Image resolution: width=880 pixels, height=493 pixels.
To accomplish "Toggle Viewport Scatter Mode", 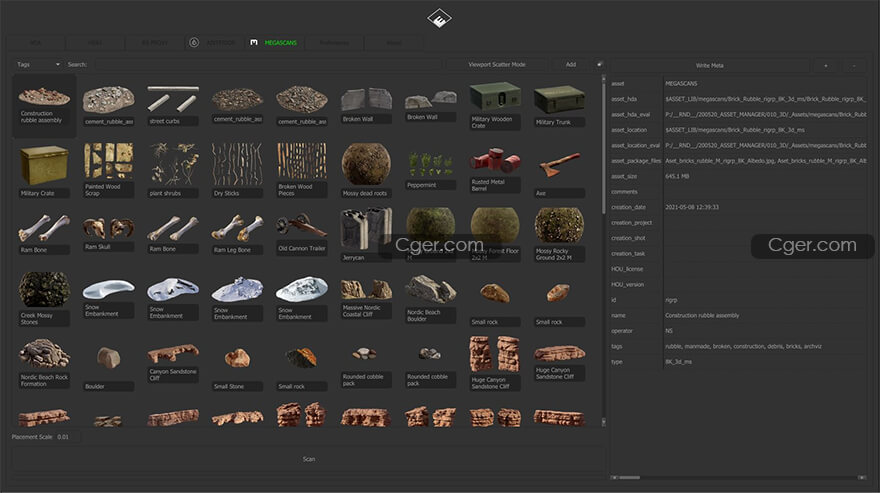I will point(497,65).
